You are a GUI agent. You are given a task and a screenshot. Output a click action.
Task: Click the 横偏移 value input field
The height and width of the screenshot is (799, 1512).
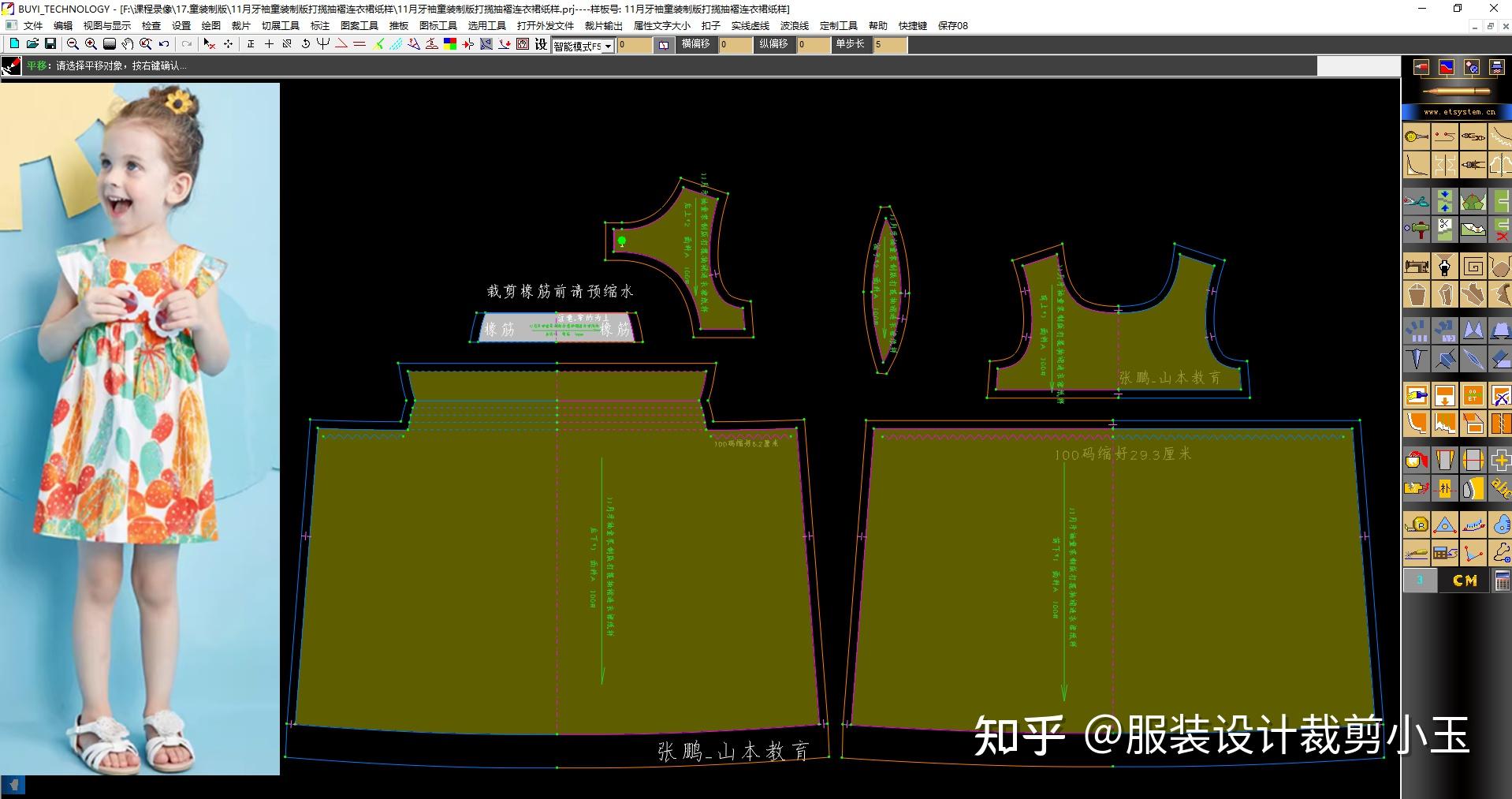click(x=736, y=46)
